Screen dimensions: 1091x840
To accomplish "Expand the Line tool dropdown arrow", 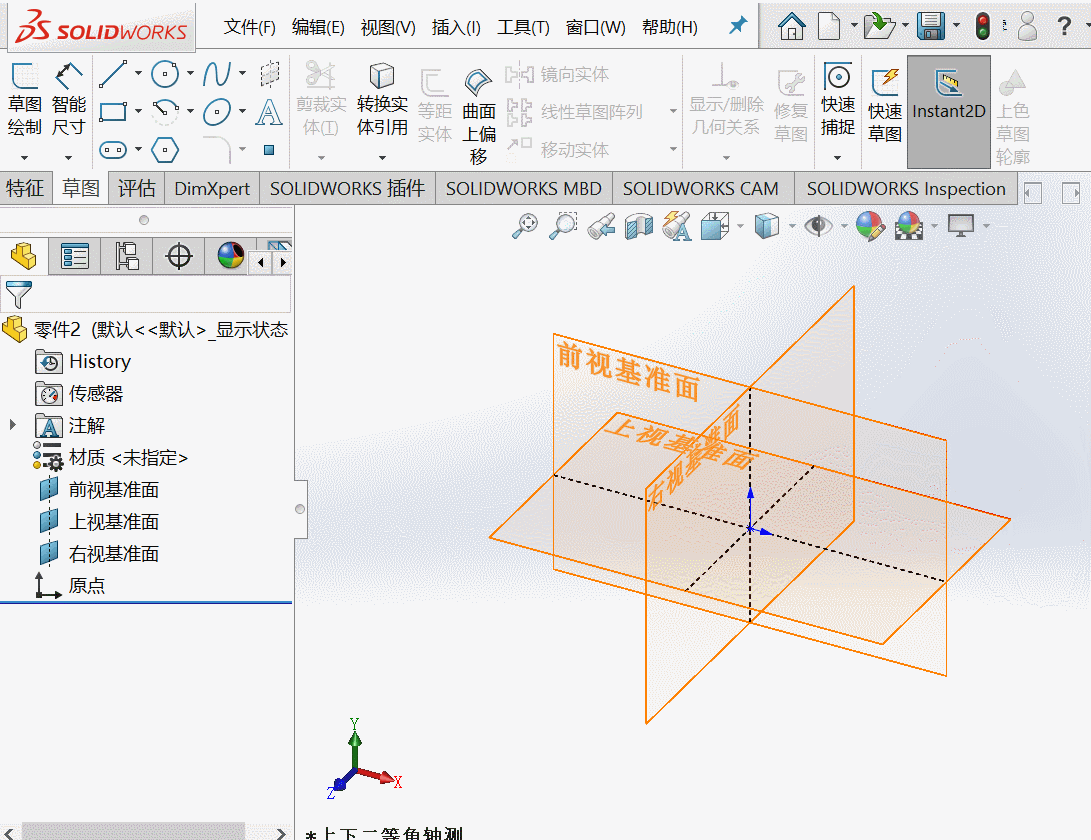I will pyautogui.click(x=138, y=73).
